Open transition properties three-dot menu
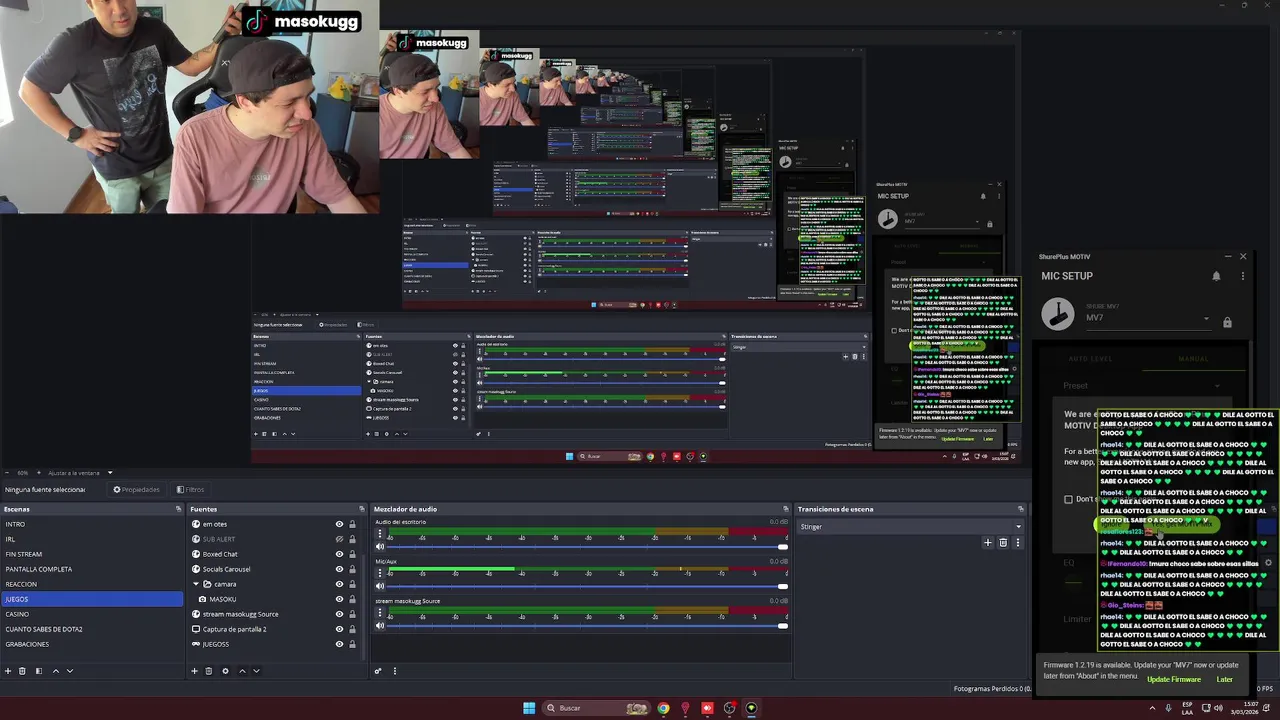The height and width of the screenshot is (720, 1280). tap(1018, 542)
